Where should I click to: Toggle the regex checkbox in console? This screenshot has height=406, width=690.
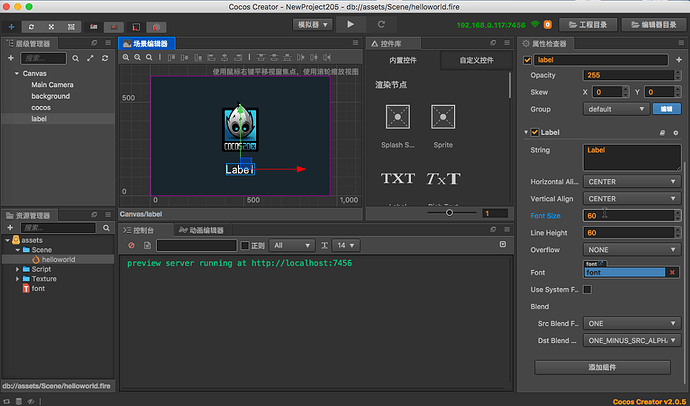(x=245, y=245)
